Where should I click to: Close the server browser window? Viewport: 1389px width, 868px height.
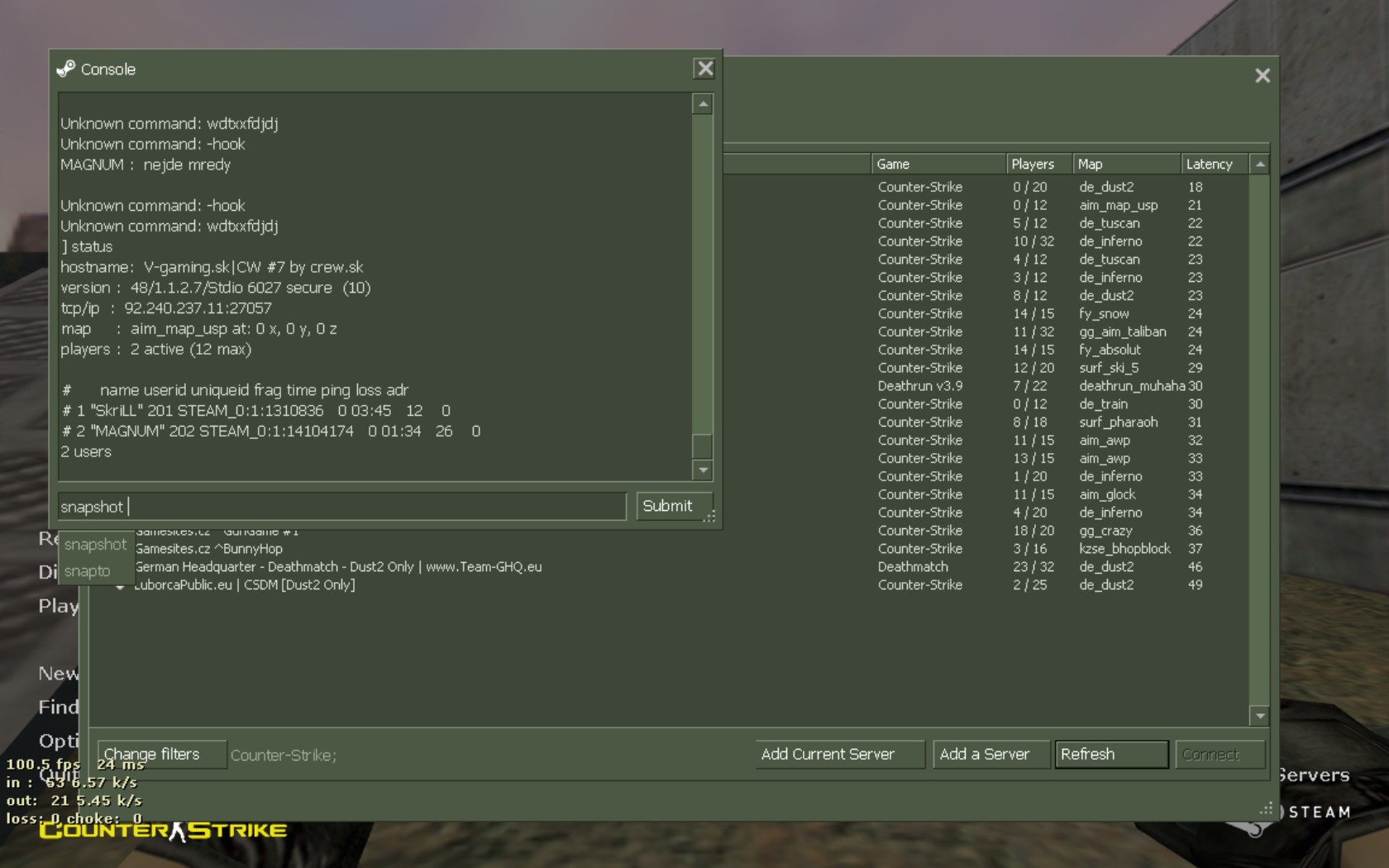point(1262,75)
